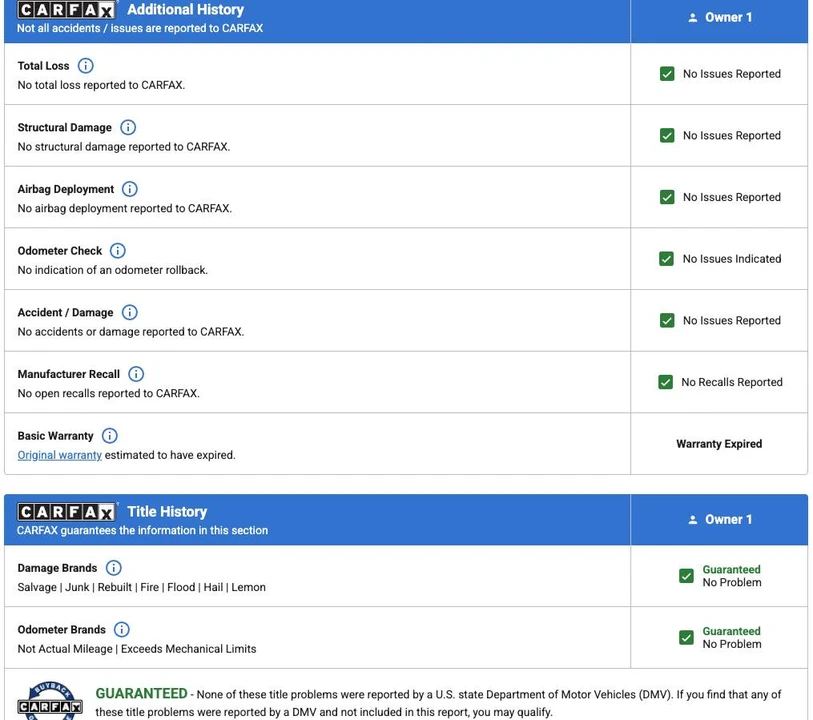Select Owner 1 label in Title History

(x=728, y=520)
